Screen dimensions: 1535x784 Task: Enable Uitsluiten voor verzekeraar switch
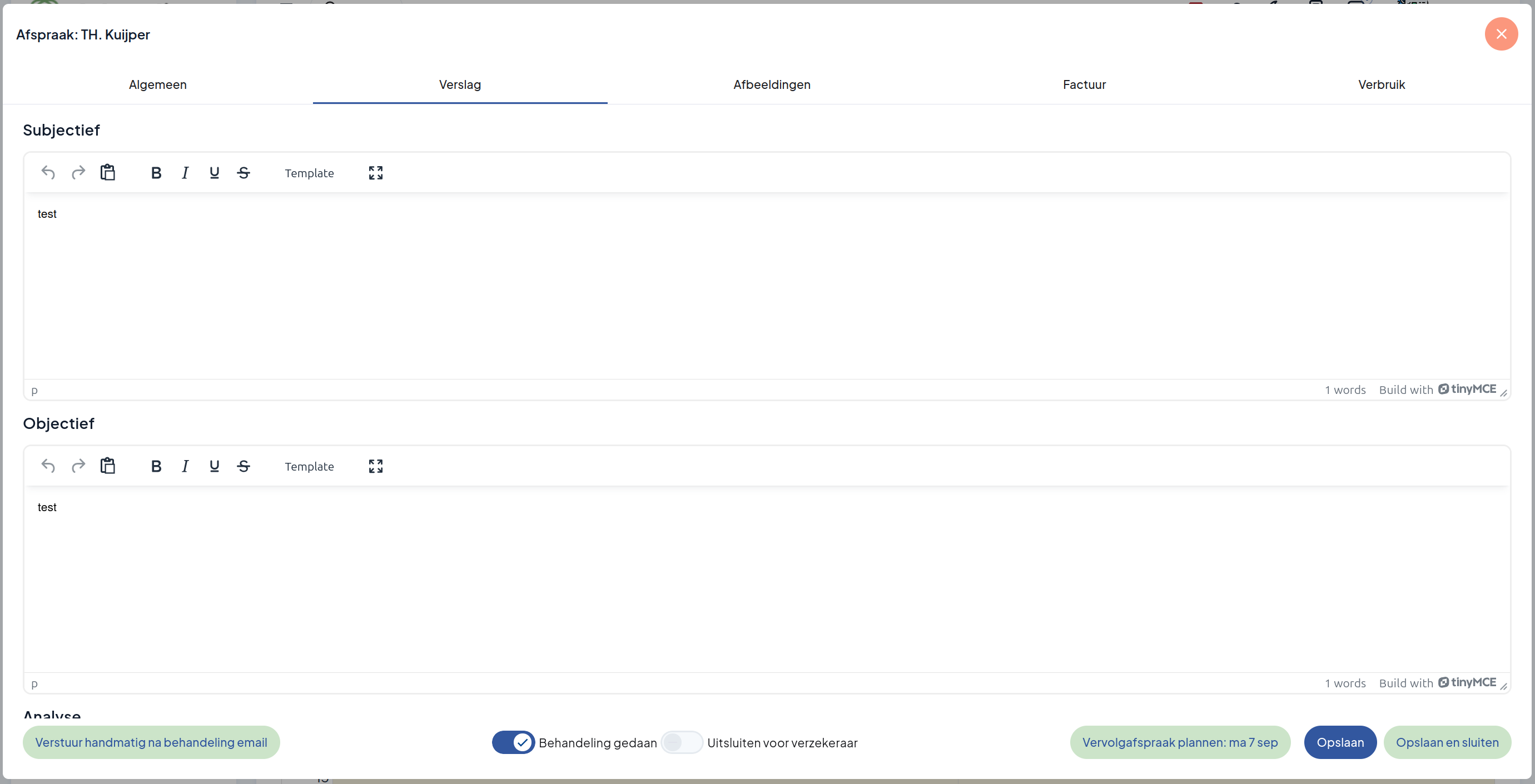click(682, 742)
